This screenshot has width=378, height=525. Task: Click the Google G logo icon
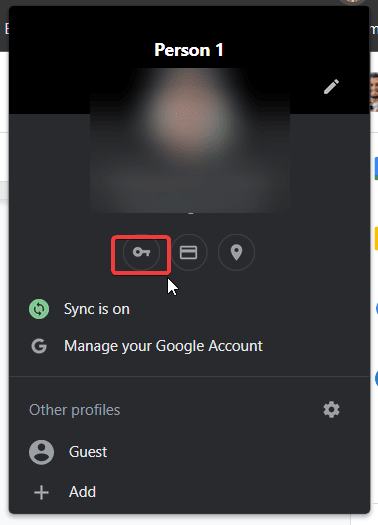pyautogui.click(x=39, y=346)
